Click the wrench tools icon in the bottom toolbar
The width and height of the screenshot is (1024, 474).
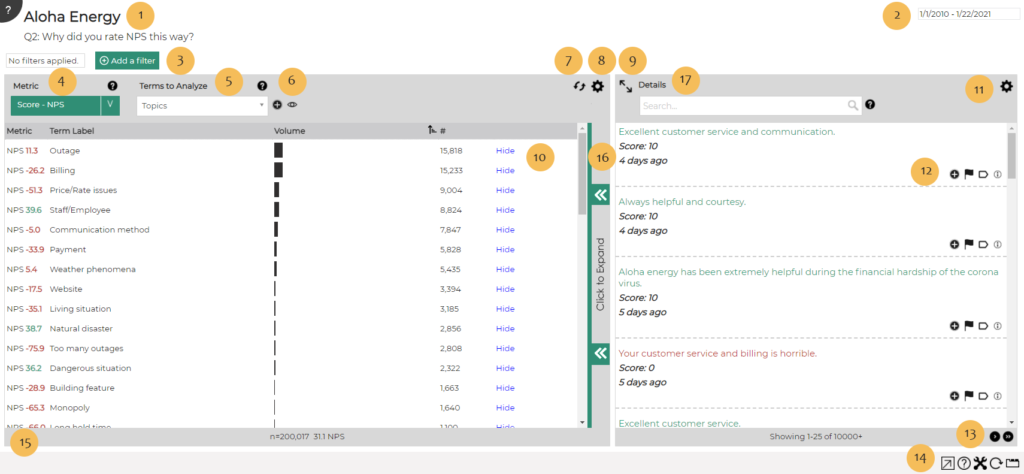(980, 463)
